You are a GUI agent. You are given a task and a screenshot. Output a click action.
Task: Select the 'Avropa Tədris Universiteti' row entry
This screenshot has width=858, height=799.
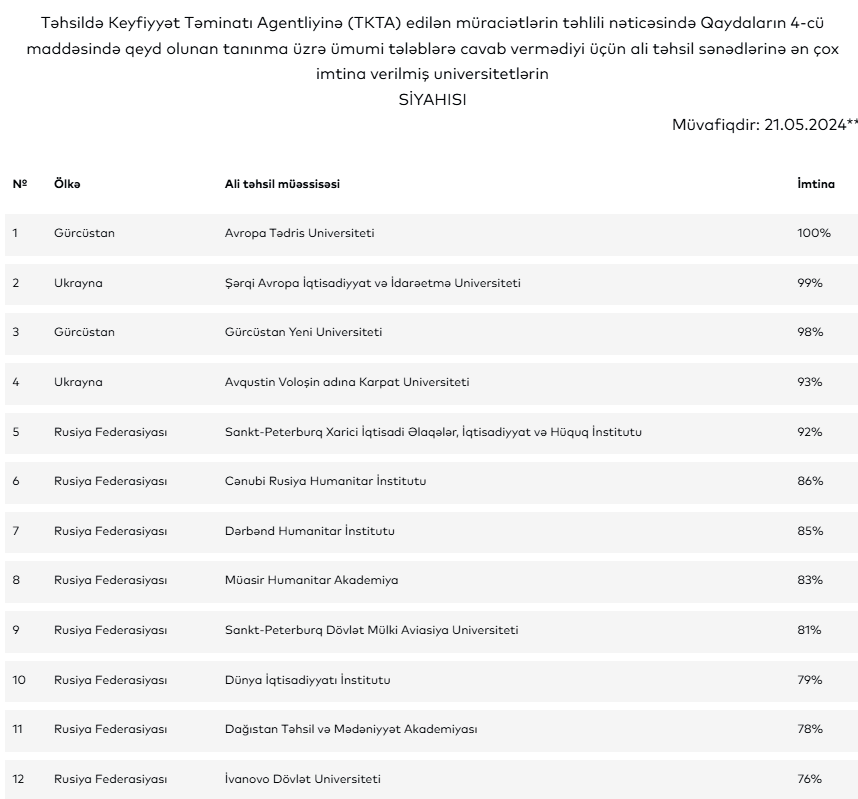[x=299, y=233]
